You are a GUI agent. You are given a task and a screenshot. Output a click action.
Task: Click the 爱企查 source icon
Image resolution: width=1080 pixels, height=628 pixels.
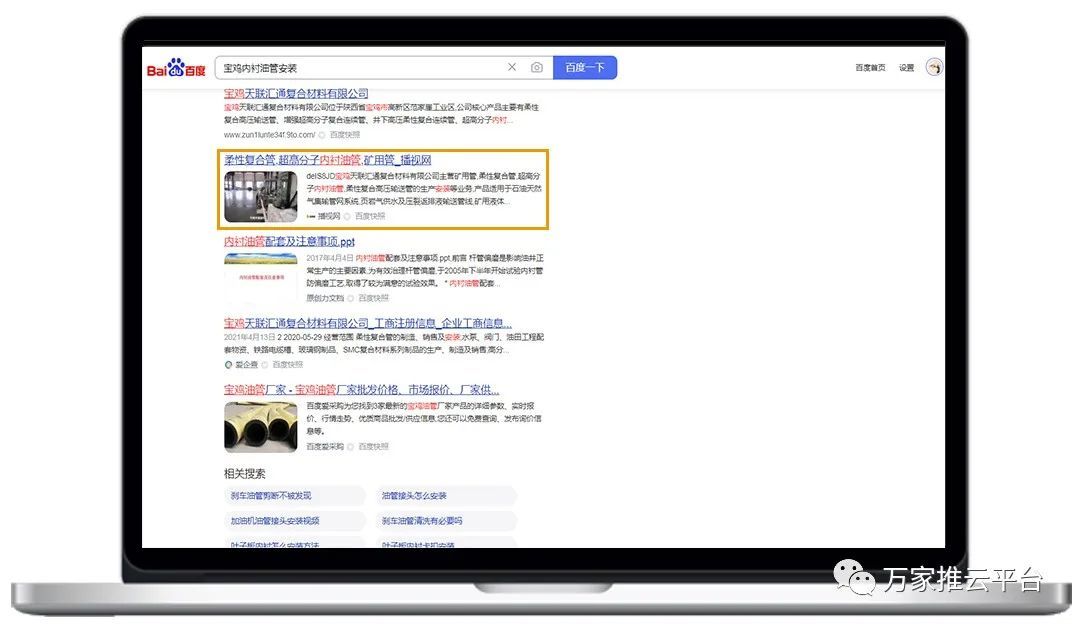[x=228, y=365]
